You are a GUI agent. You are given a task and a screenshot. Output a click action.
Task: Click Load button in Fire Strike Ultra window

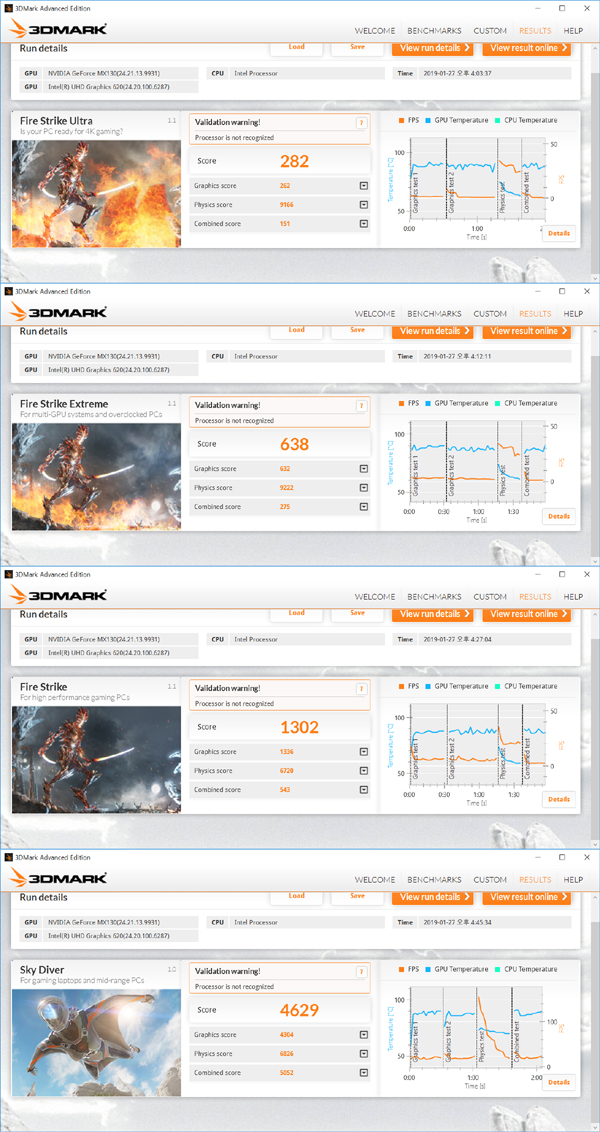tap(296, 48)
